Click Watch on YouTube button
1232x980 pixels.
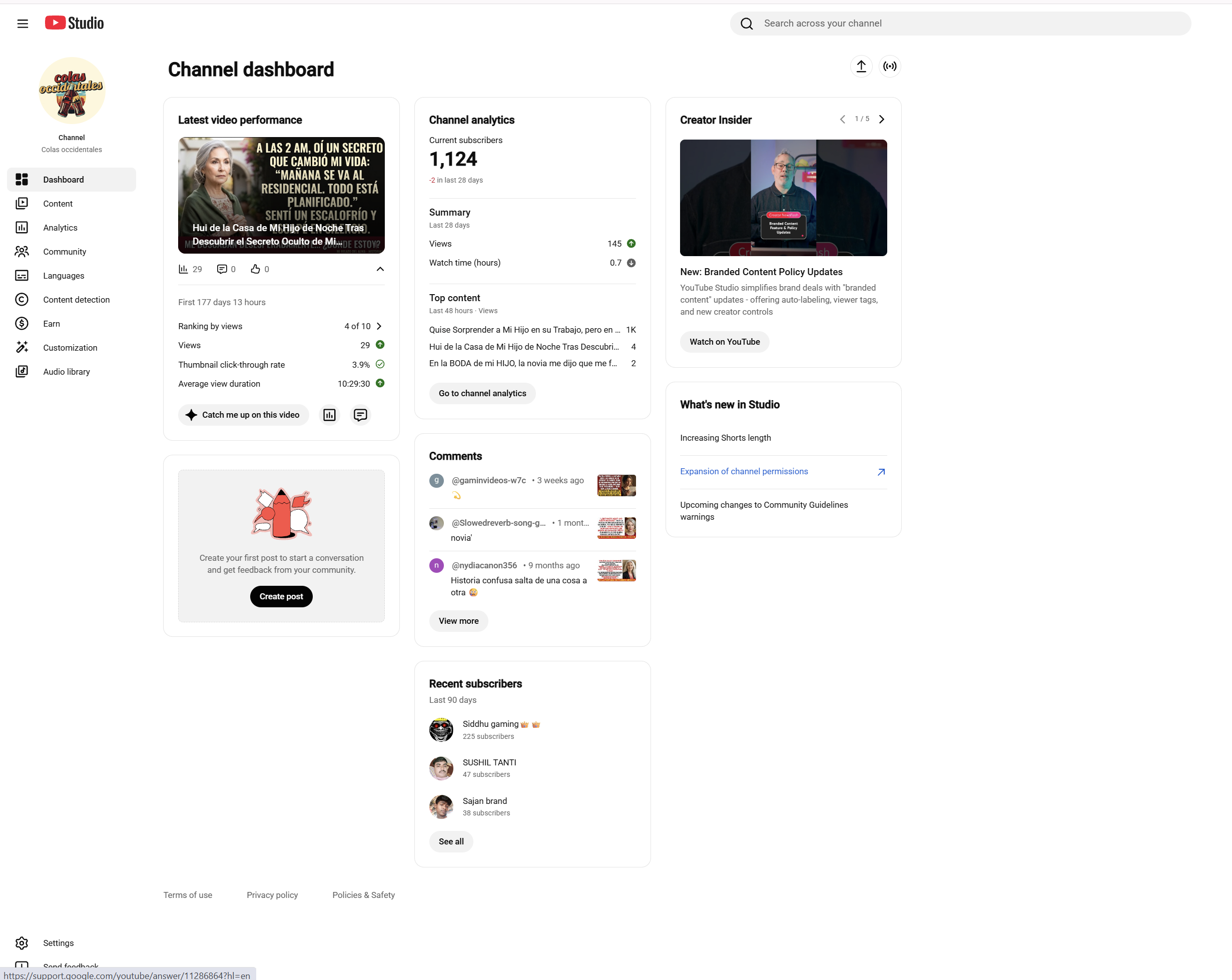point(725,342)
